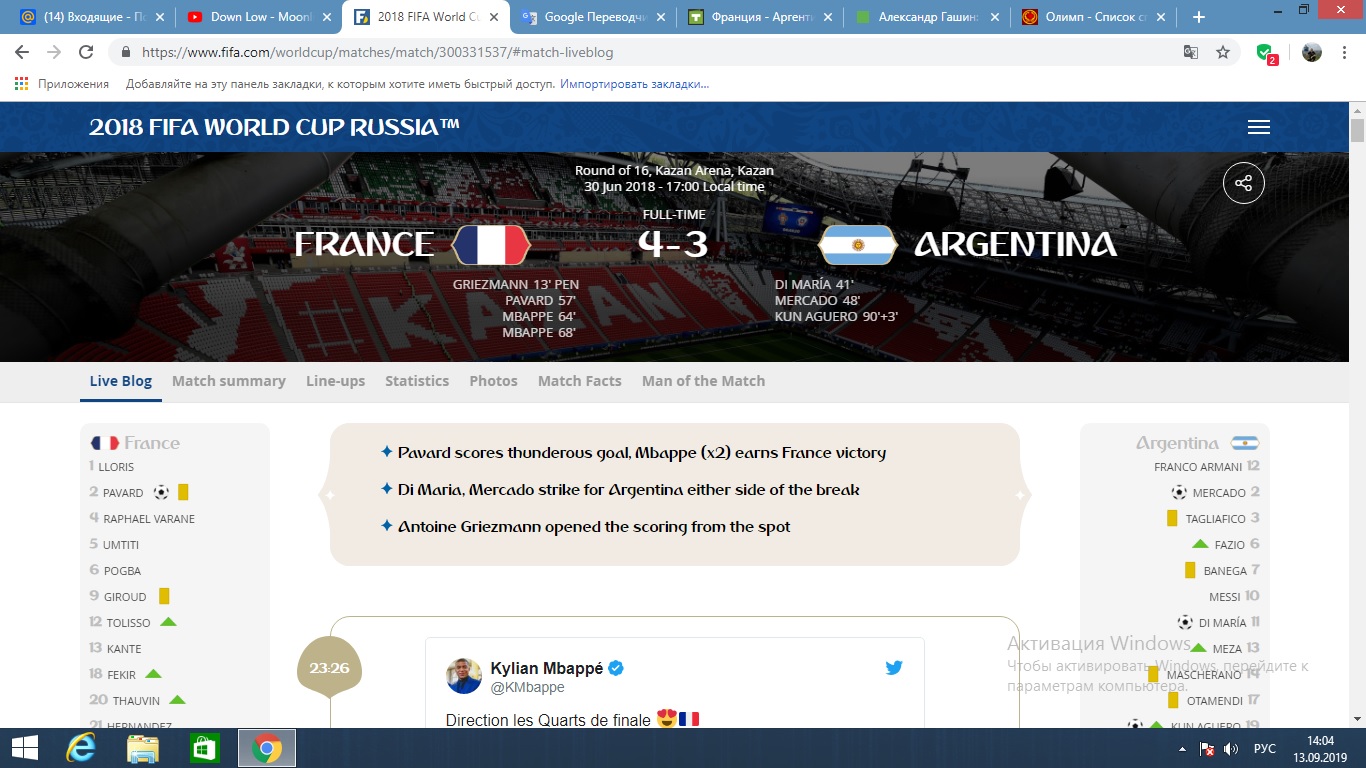Click the @KMbappe handle
This screenshot has width=1366, height=768.
tap(527, 688)
